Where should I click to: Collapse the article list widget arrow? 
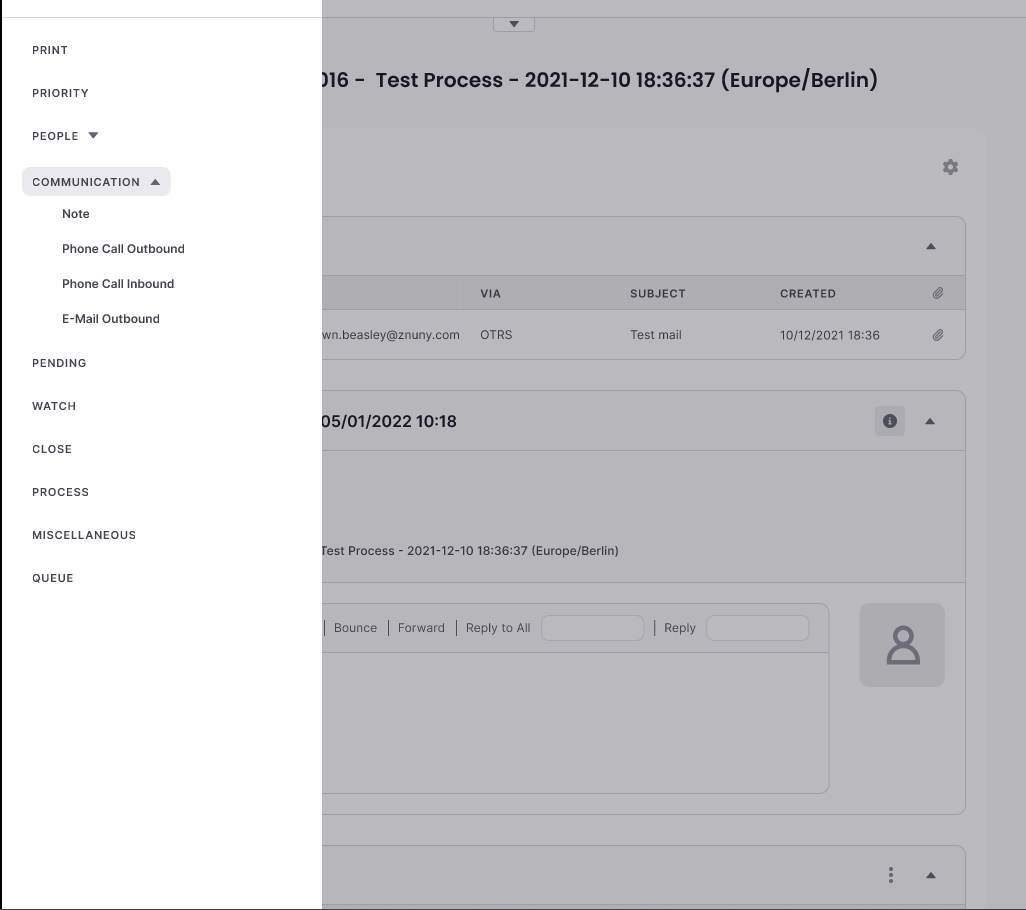(x=930, y=247)
